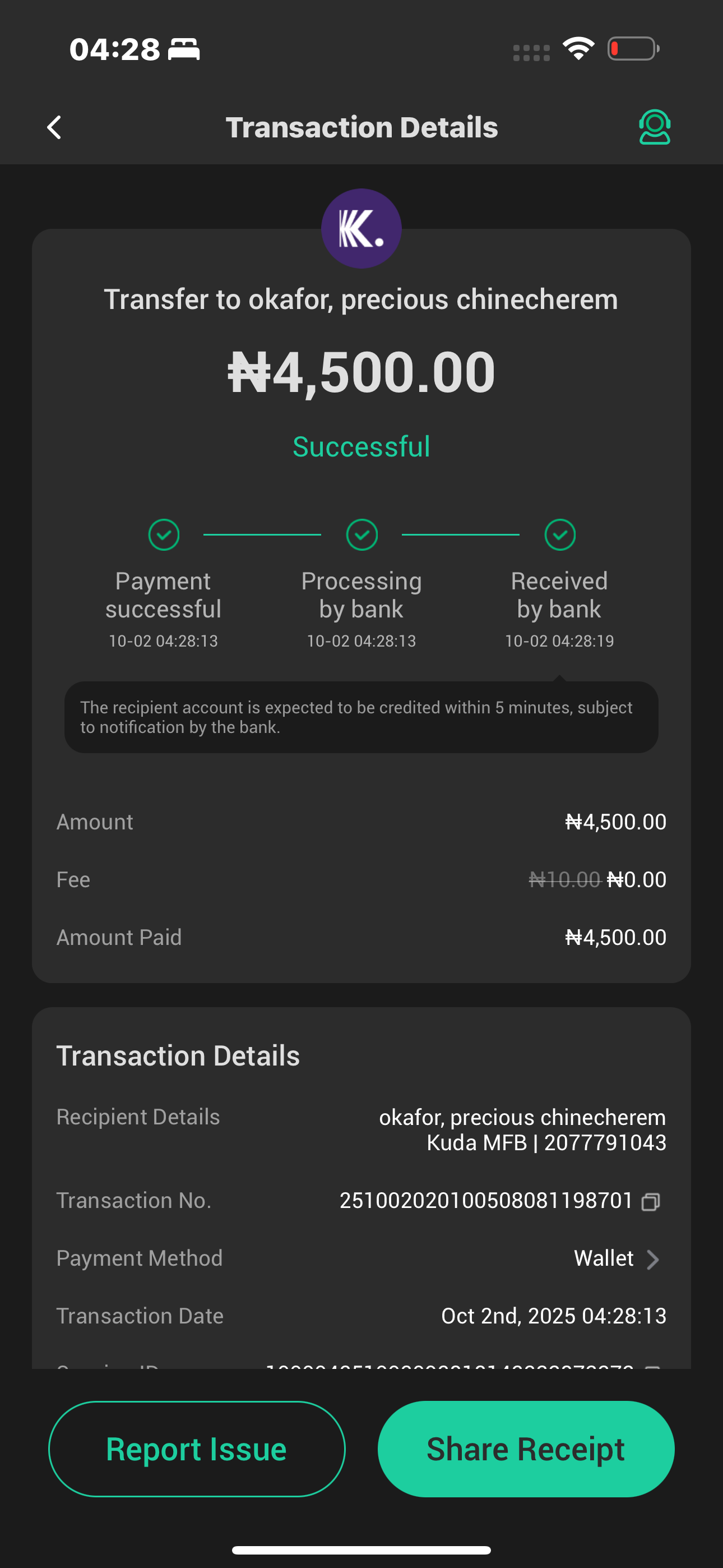The image size is (723, 1568).
Task: Tap the status bar clock
Action: [x=114, y=49]
